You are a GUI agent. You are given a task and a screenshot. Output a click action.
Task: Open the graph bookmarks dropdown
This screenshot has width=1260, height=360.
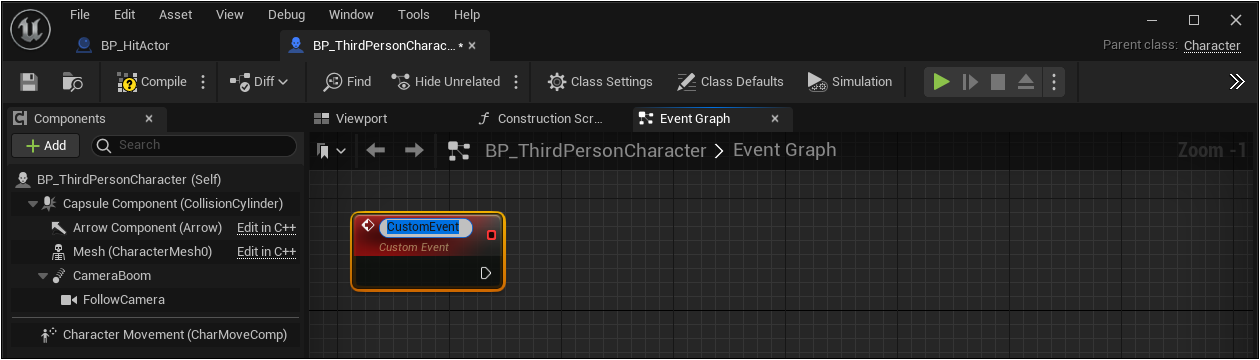pyautogui.click(x=331, y=151)
